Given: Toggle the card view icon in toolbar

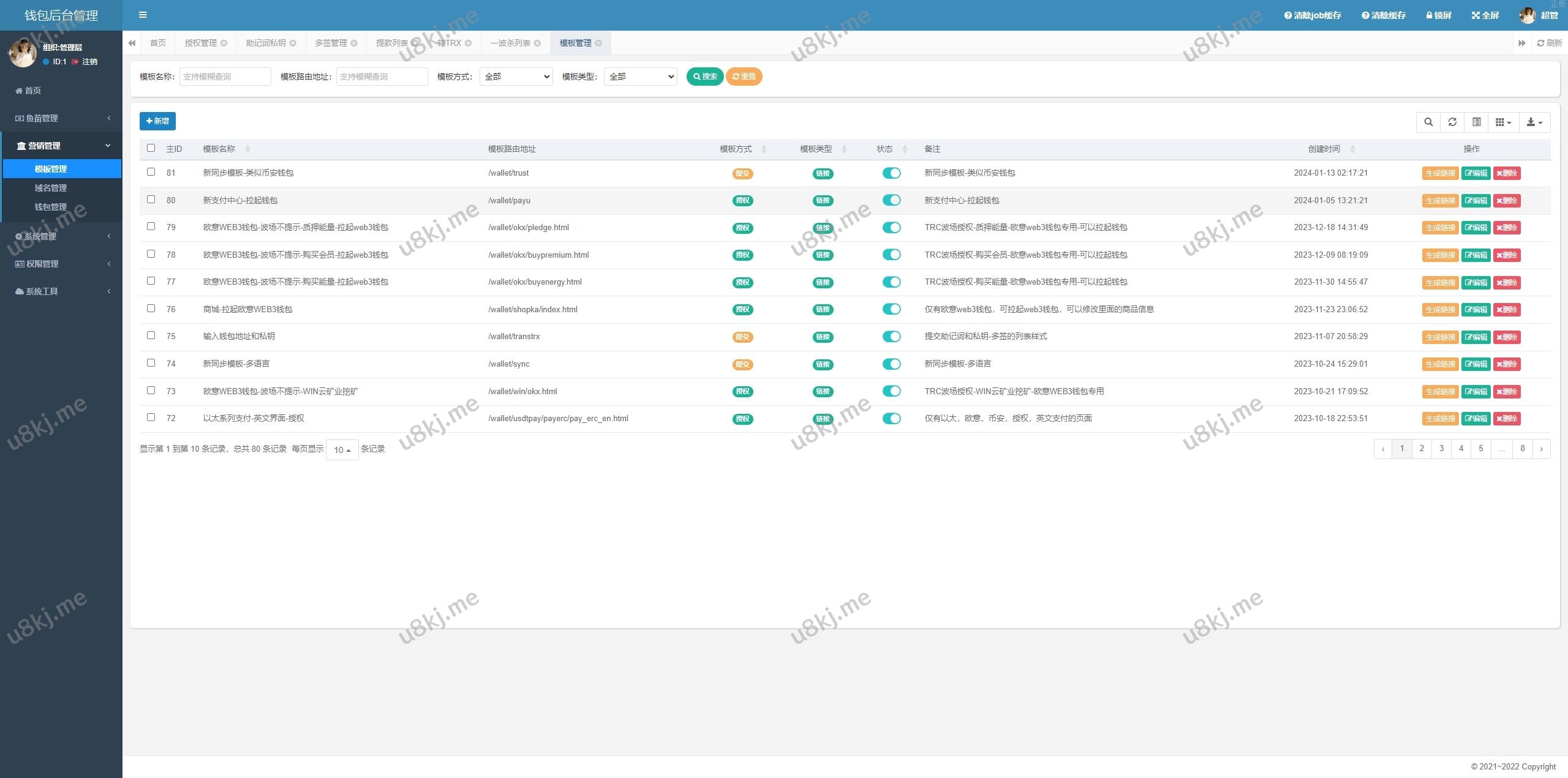Looking at the screenshot, I should [1476, 122].
